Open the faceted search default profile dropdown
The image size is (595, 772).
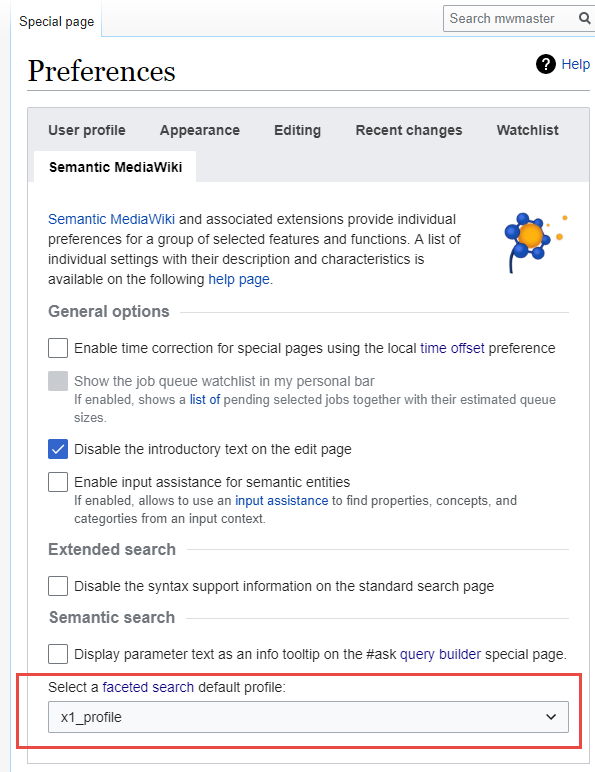tap(308, 717)
